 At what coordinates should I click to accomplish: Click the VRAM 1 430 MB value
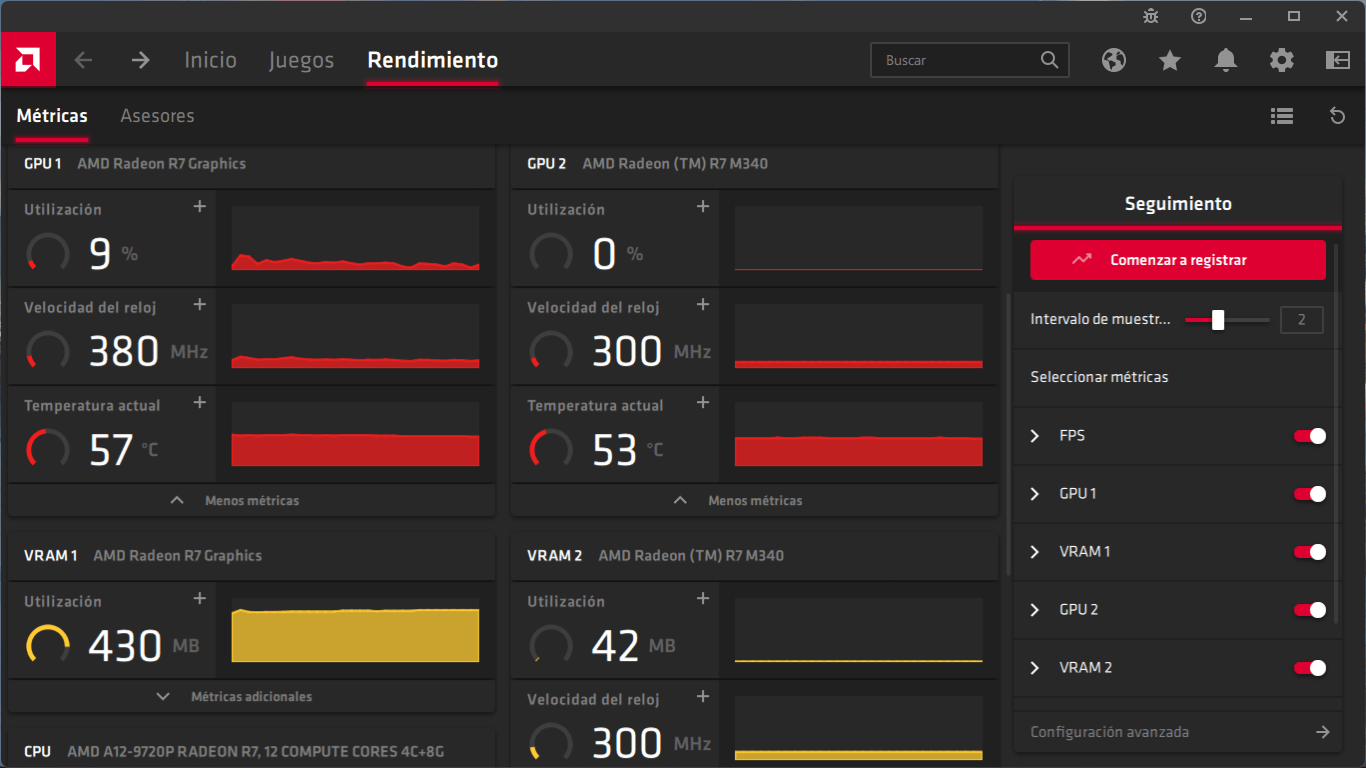point(126,646)
